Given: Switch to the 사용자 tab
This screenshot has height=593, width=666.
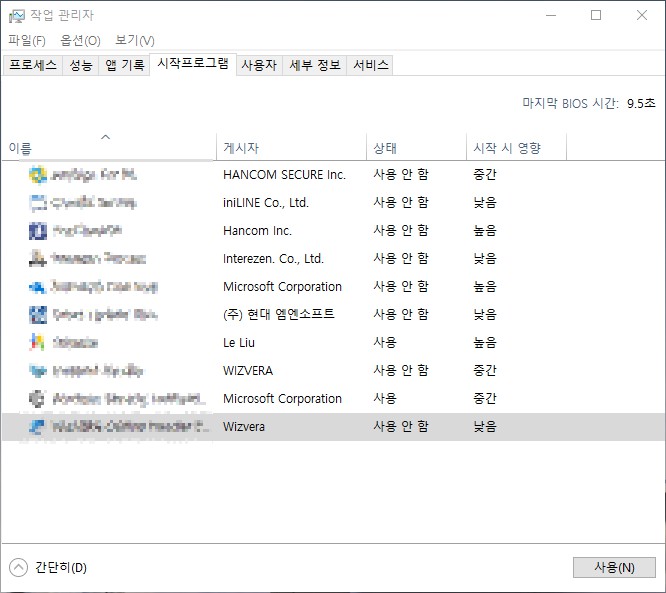Looking at the screenshot, I should click(259, 65).
